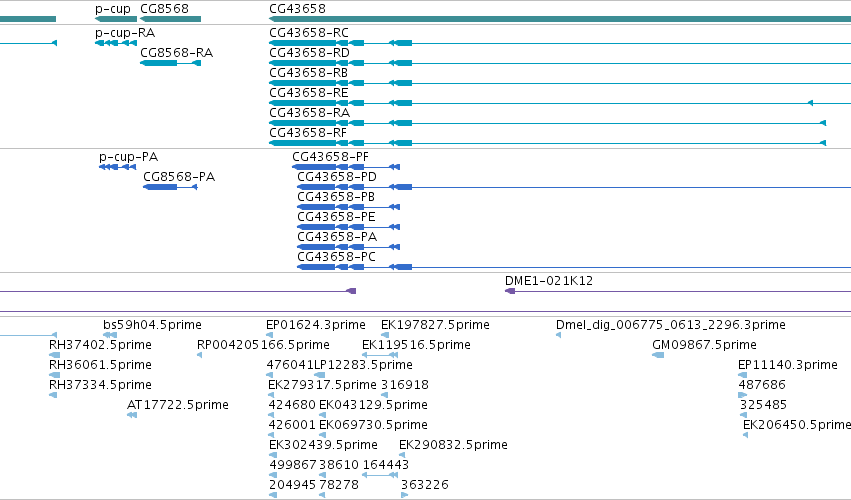Viewport: 851px width, 500px height.
Task: Open protein CG43658-PF
Action: click(331, 157)
